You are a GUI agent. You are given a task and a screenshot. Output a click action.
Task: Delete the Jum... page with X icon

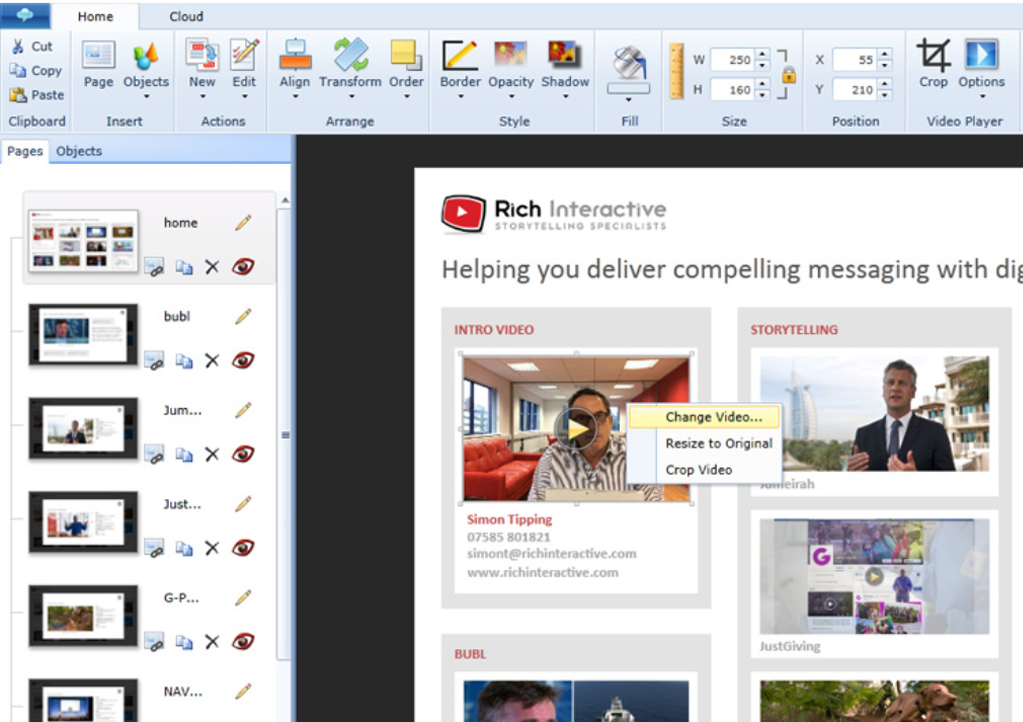pyautogui.click(x=212, y=455)
